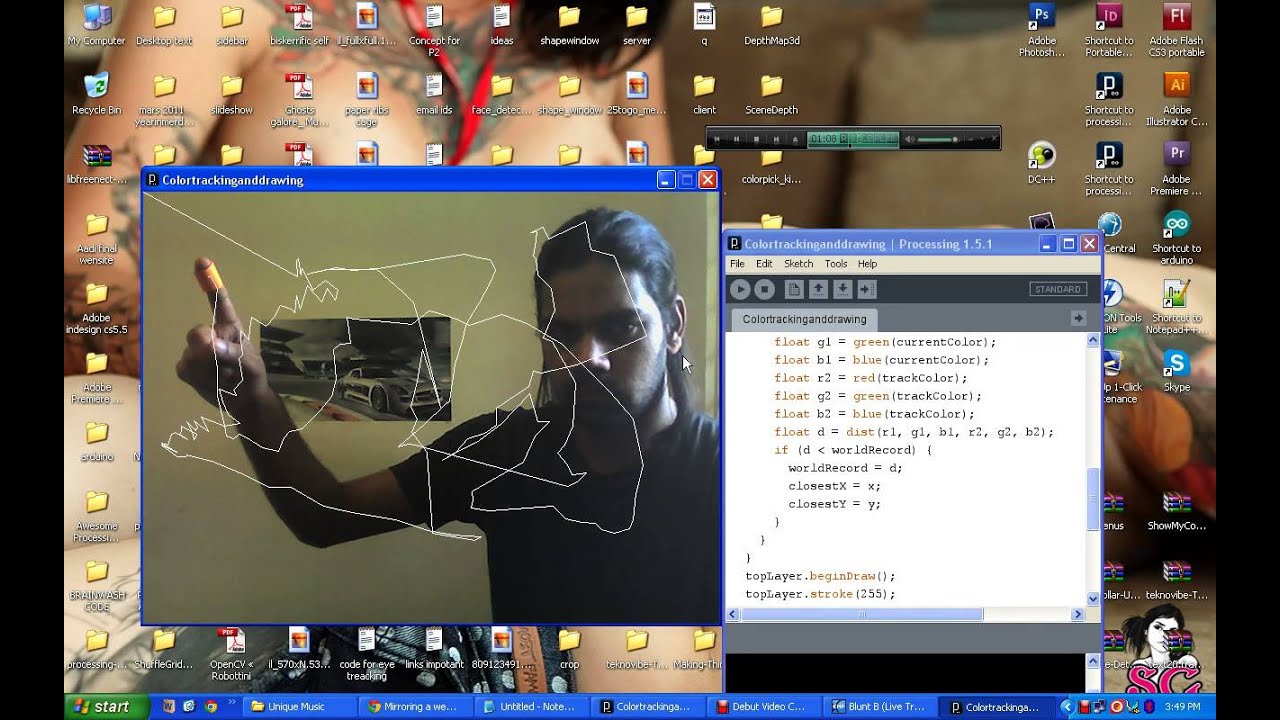Click the code editor's scroll-down arrow
This screenshot has width=1280, height=720.
(x=1092, y=598)
